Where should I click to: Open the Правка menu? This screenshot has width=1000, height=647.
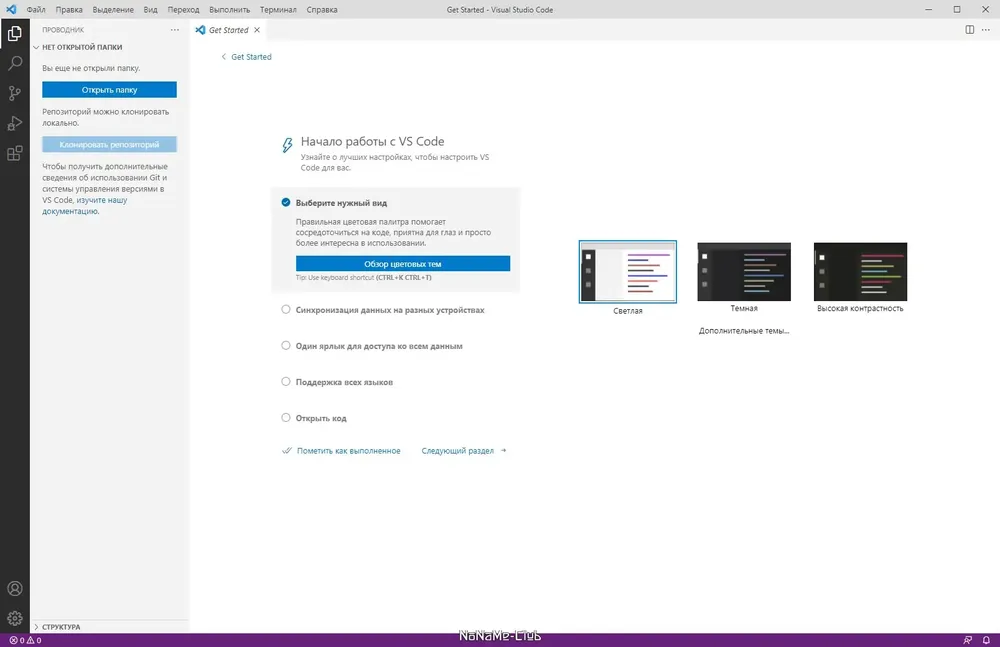pyautogui.click(x=69, y=10)
